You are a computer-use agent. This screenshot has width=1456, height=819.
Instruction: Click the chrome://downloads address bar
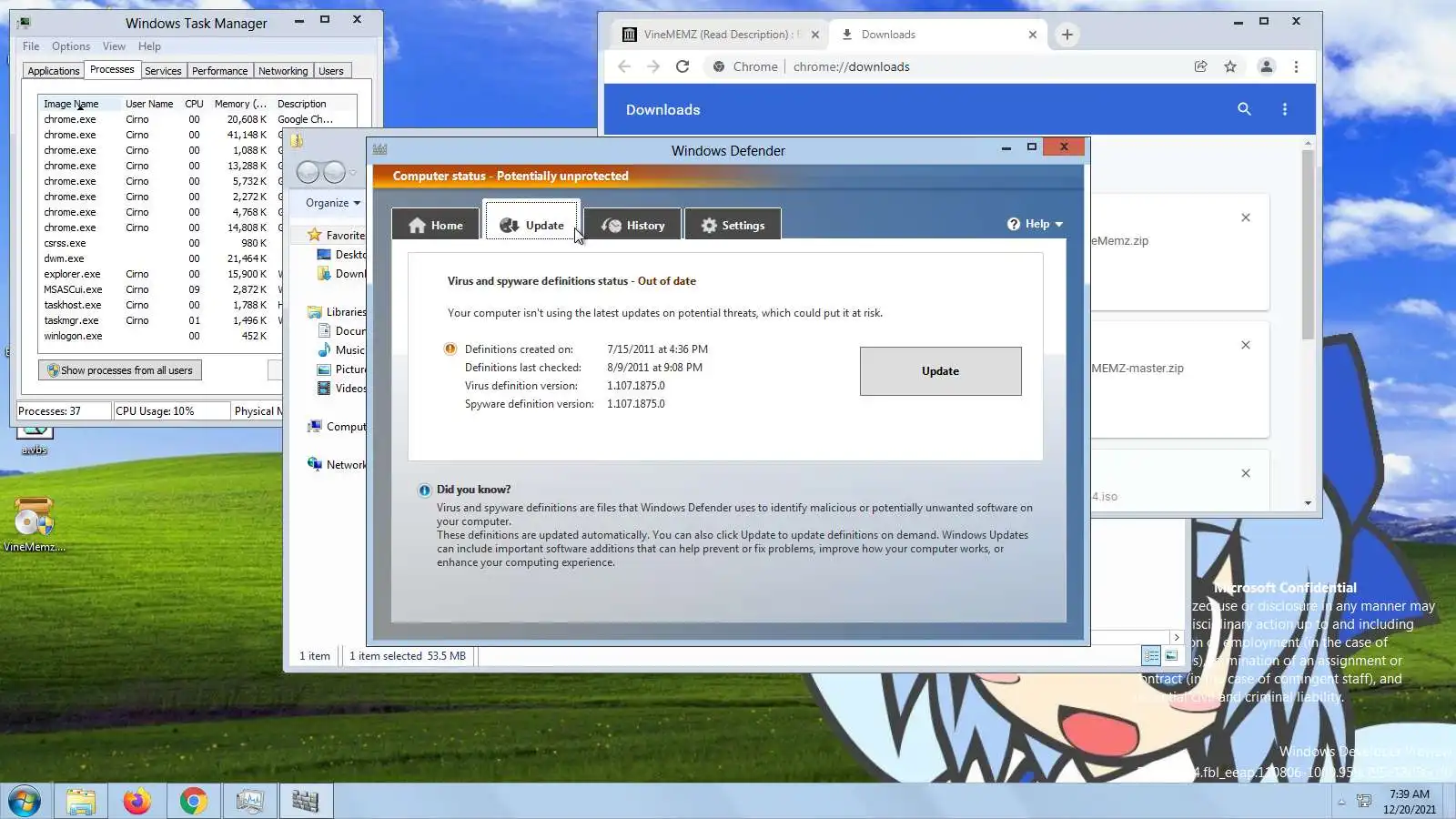(946, 66)
